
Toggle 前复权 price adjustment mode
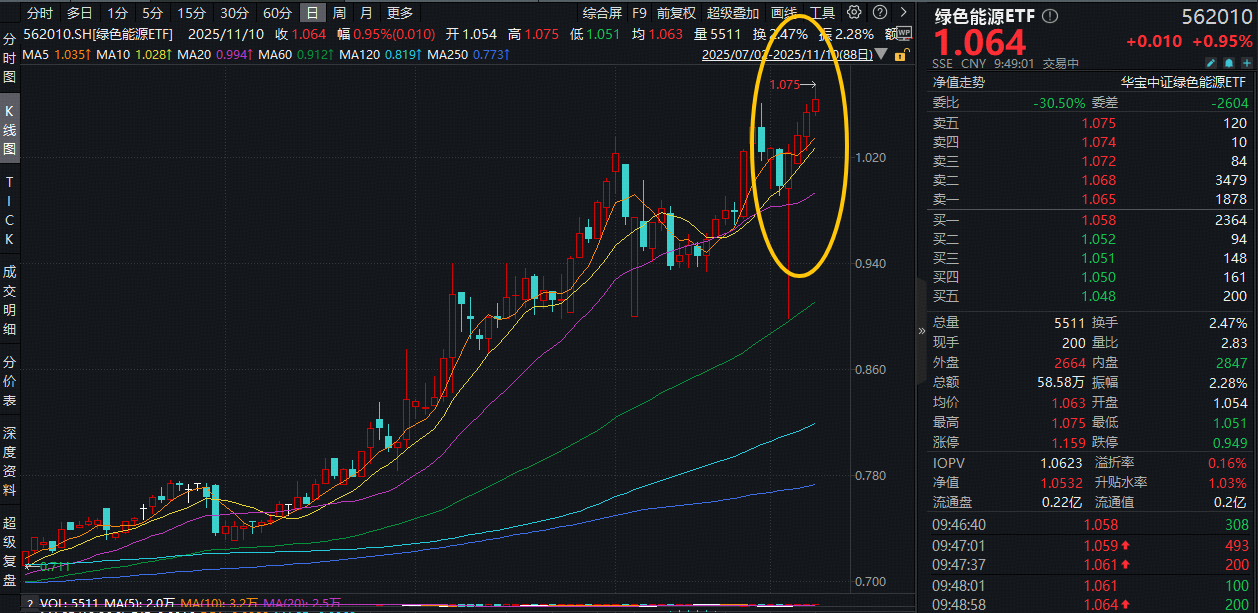[x=676, y=13]
